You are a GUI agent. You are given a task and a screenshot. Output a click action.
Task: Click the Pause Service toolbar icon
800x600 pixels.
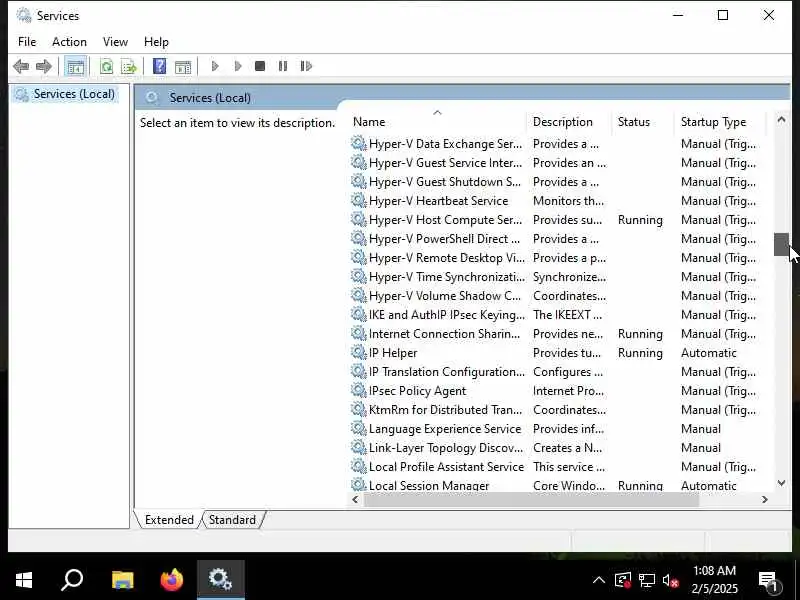tap(283, 66)
